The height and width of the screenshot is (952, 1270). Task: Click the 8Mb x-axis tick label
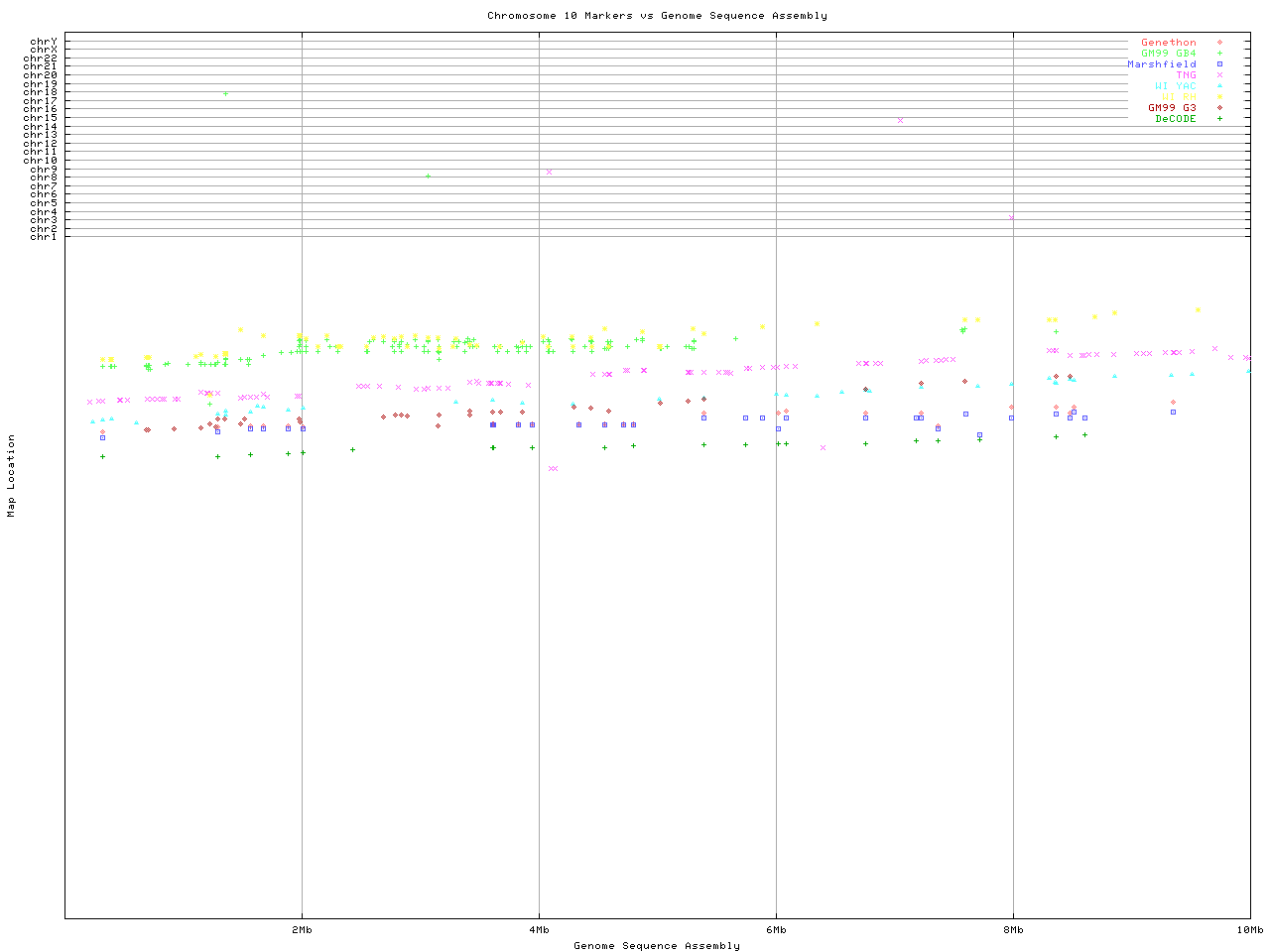point(1013,930)
